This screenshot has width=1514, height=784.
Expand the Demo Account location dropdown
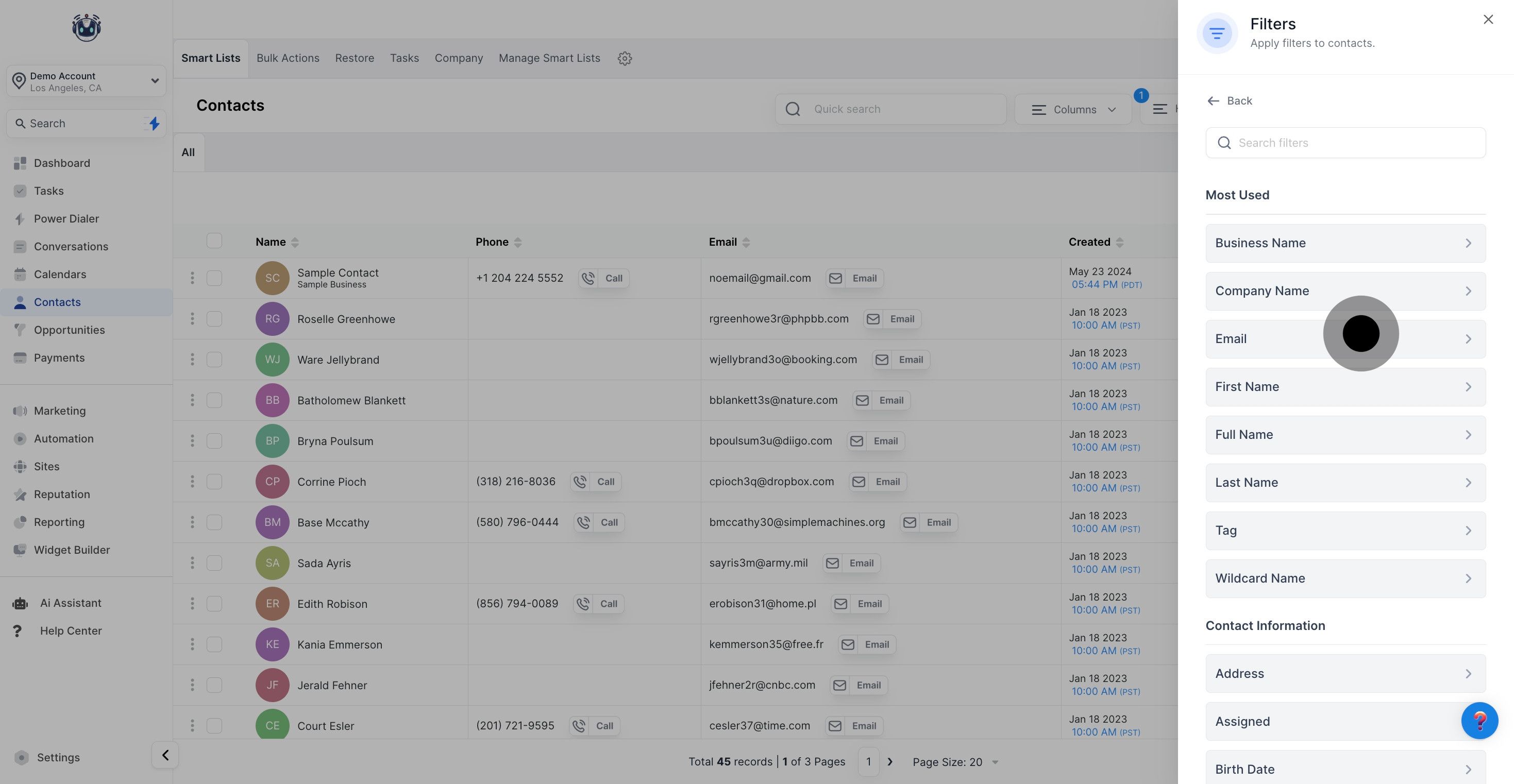click(x=155, y=81)
